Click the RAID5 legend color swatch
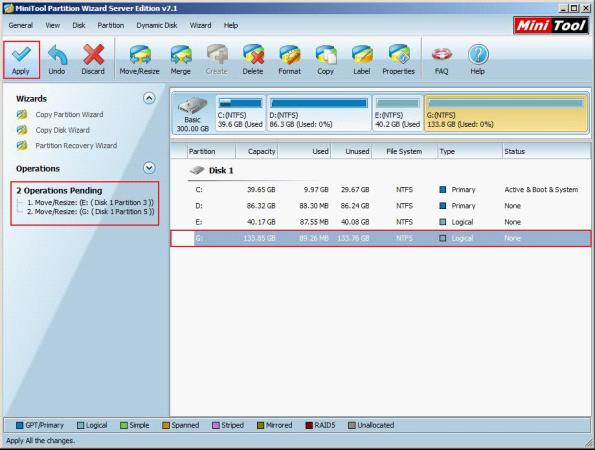 tap(309, 425)
